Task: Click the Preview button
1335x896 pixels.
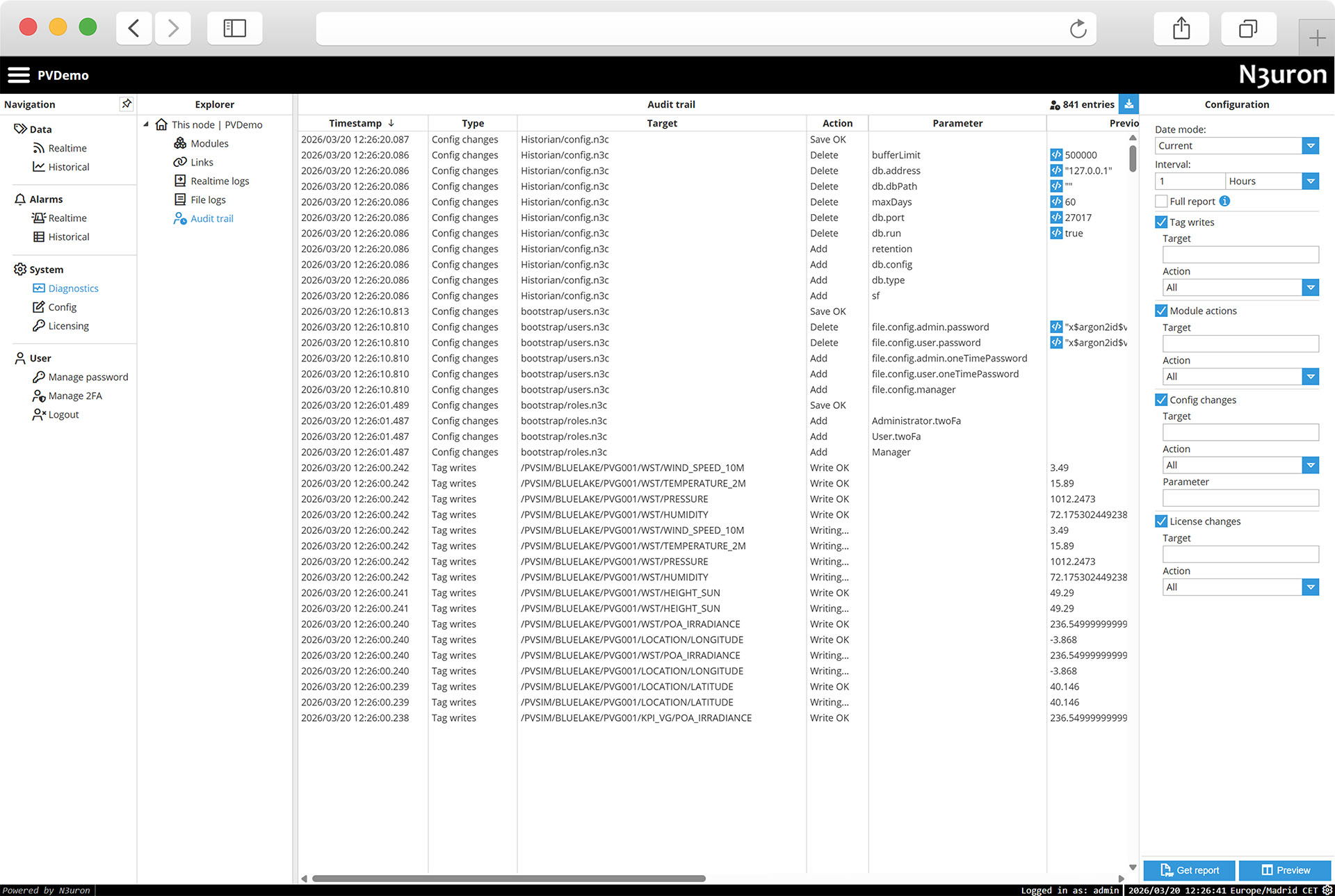Action: tap(1285, 870)
